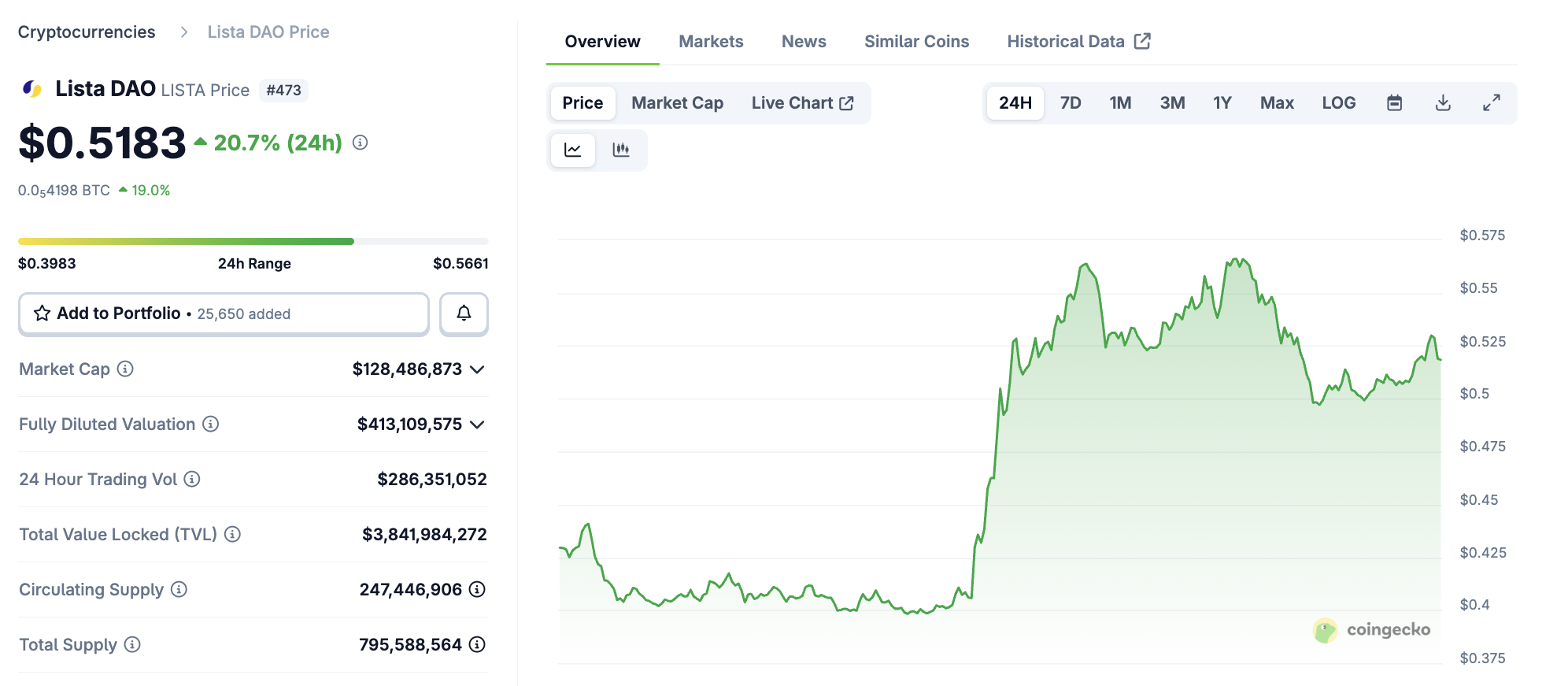This screenshot has width=1568, height=686.
Task: Expand the Market Cap value dropdown
Action: click(477, 369)
